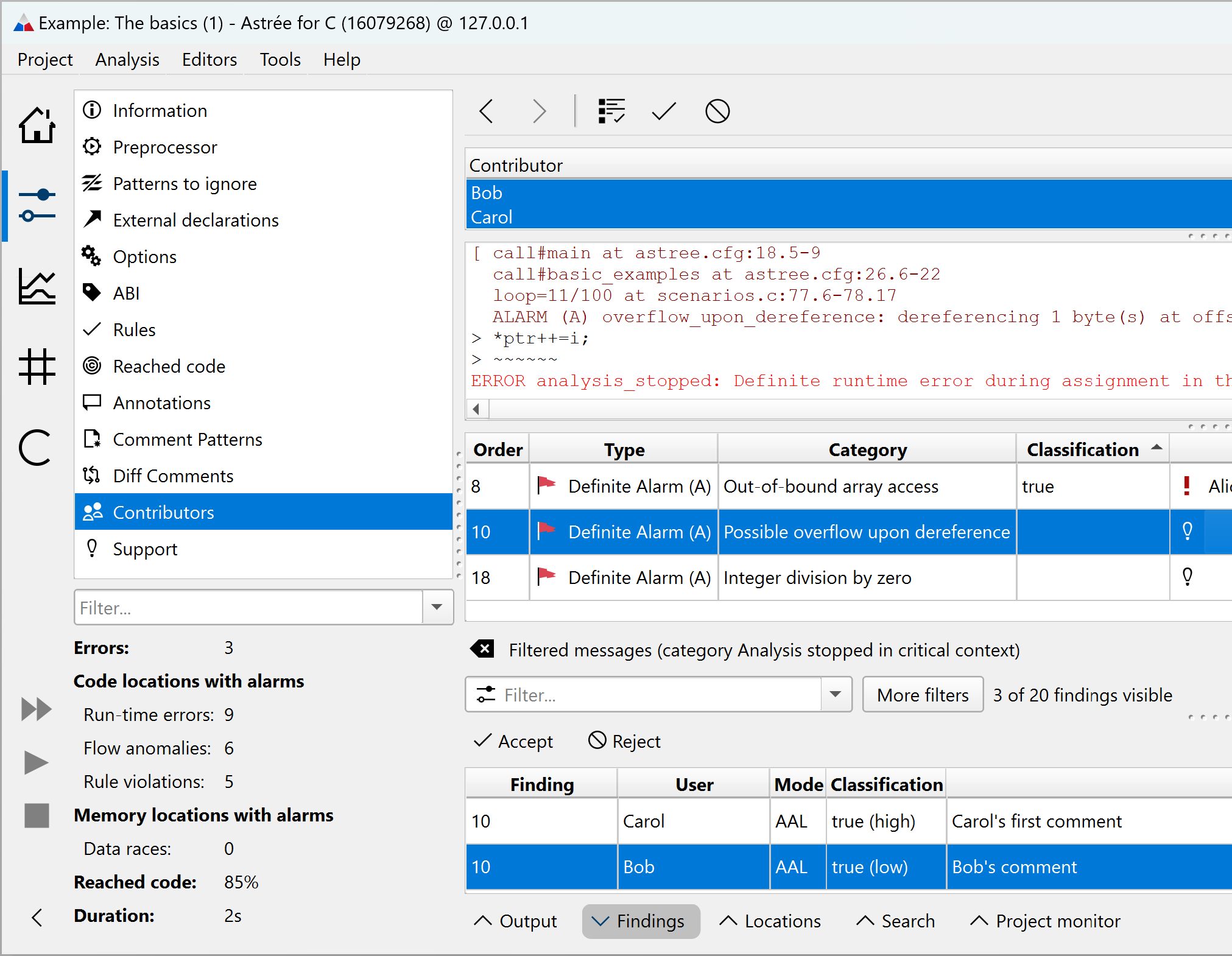Go forward with the right arrow
Image resolution: width=1232 pixels, height=956 pixels.
[539, 111]
